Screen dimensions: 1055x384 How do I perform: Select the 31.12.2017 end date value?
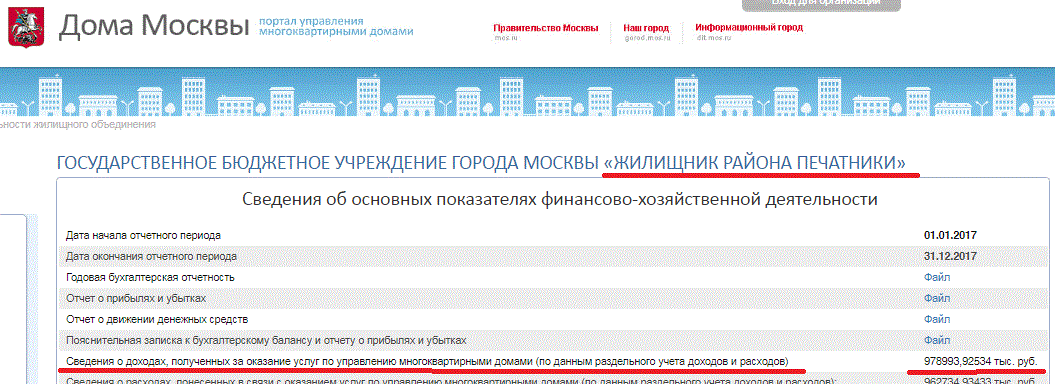(950, 256)
